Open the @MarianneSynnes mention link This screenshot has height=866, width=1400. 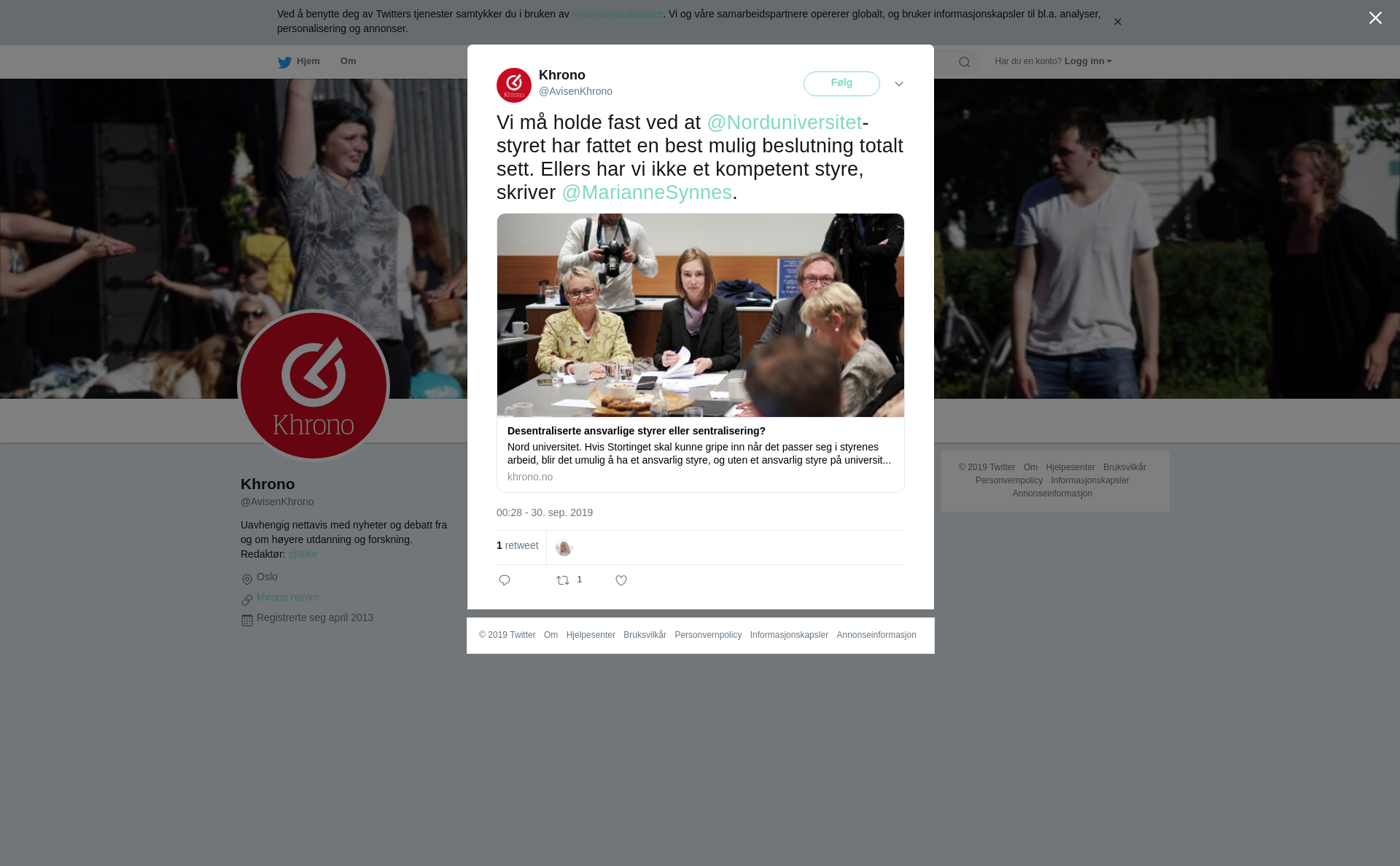647,192
